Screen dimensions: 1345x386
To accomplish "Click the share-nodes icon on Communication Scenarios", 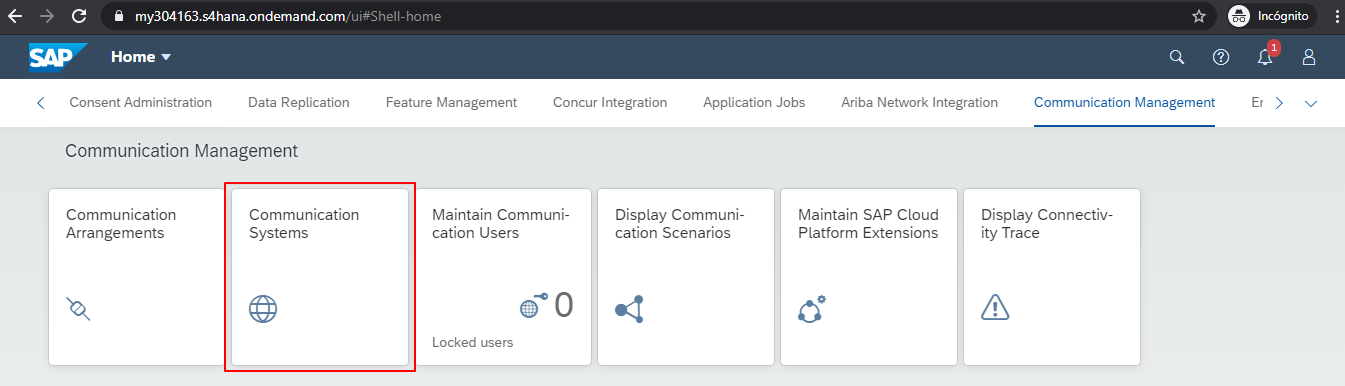I will (x=629, y=309).
